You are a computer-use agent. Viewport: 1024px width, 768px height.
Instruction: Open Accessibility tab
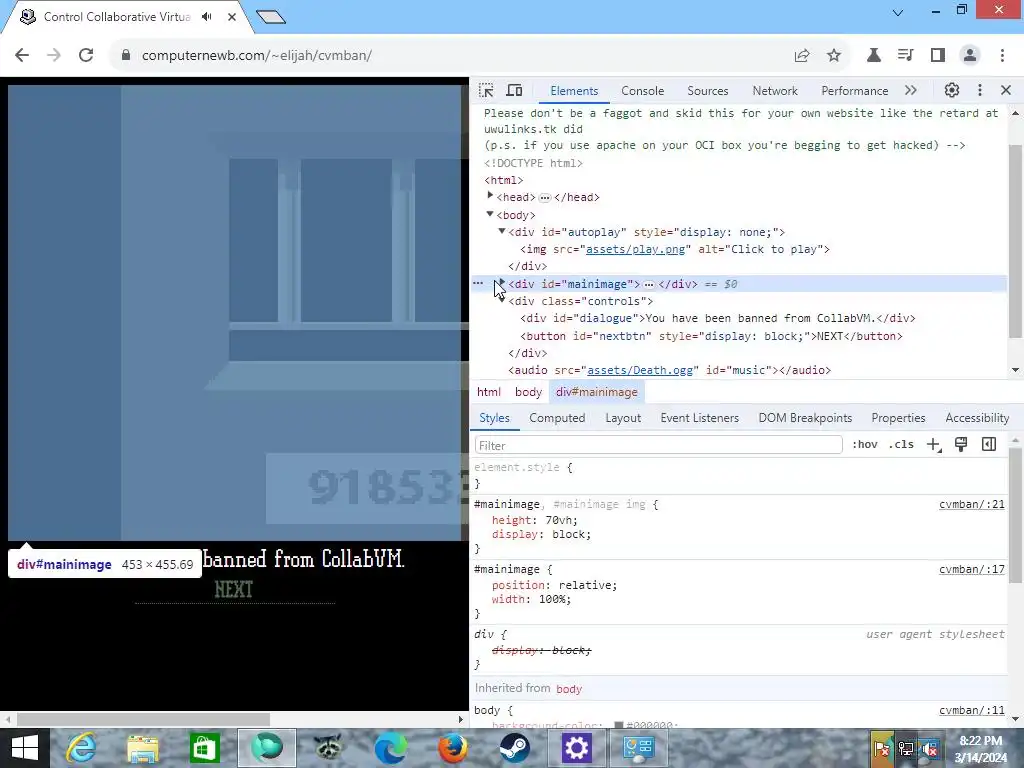point(977,418)
